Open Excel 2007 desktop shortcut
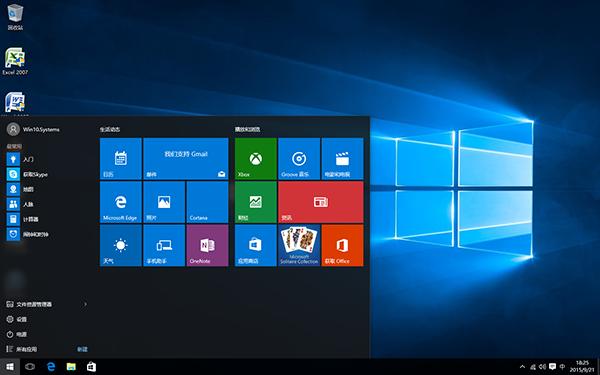The height and width of the screenshot is (375, 600). (15, 61)
